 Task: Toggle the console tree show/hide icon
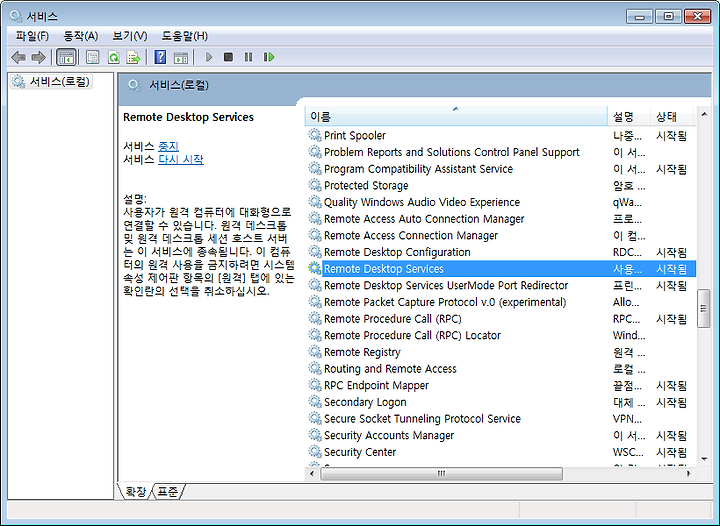point(66,57)
